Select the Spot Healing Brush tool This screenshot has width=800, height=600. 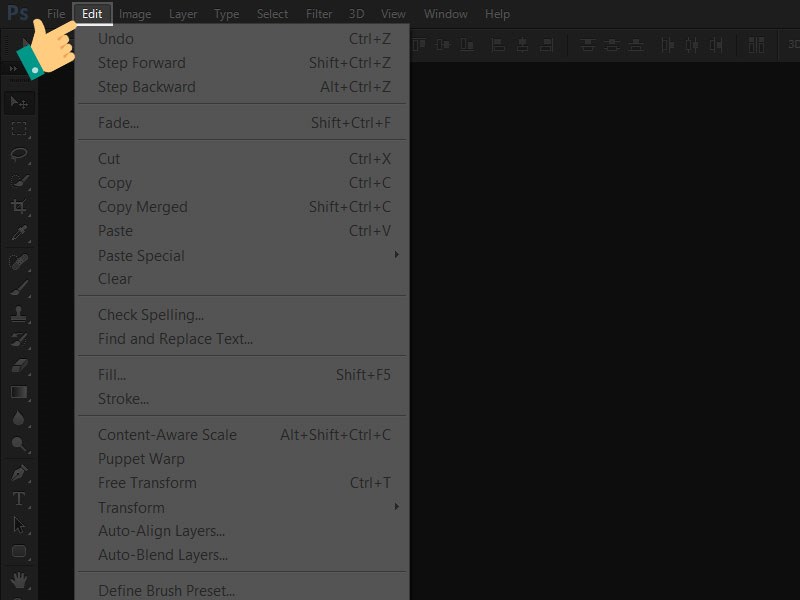18,262
